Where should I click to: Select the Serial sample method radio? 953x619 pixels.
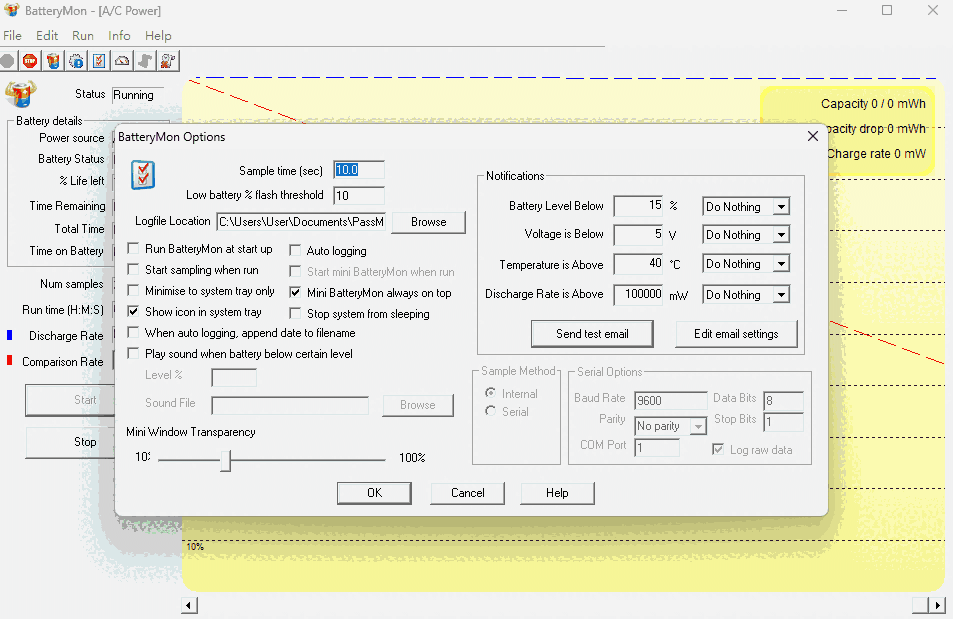click(x=490, y=411)
